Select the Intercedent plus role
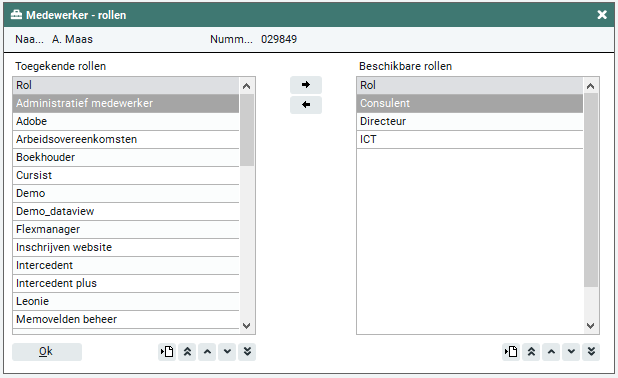Image resolution: width=618 pixels, height=378 pixels. 126,283
